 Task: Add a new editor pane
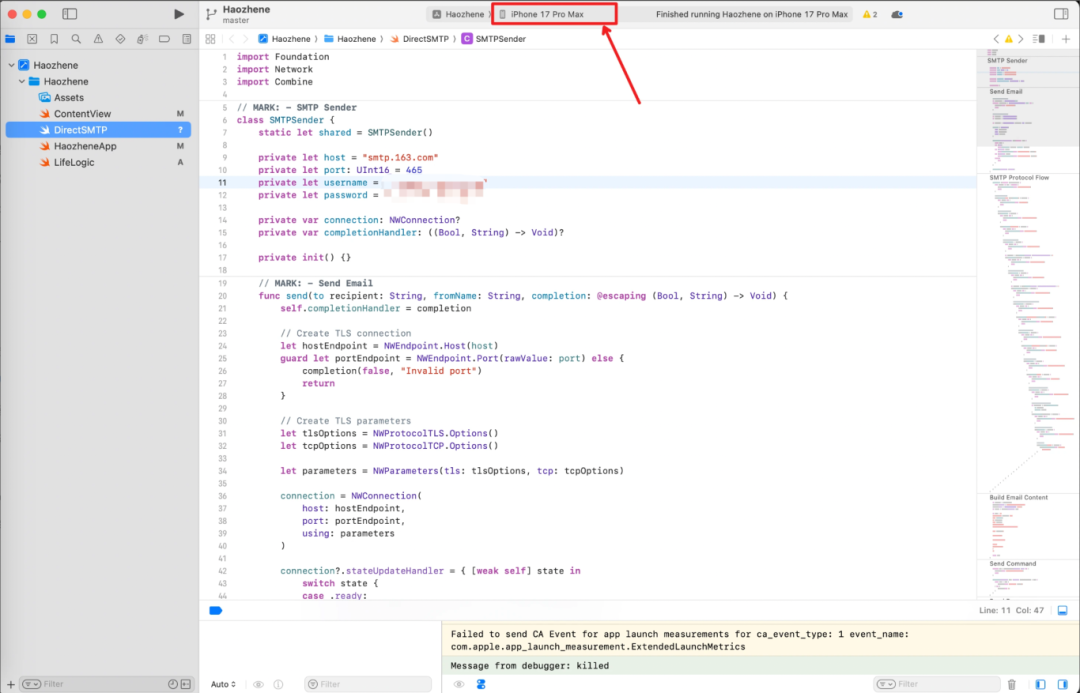1066,39
